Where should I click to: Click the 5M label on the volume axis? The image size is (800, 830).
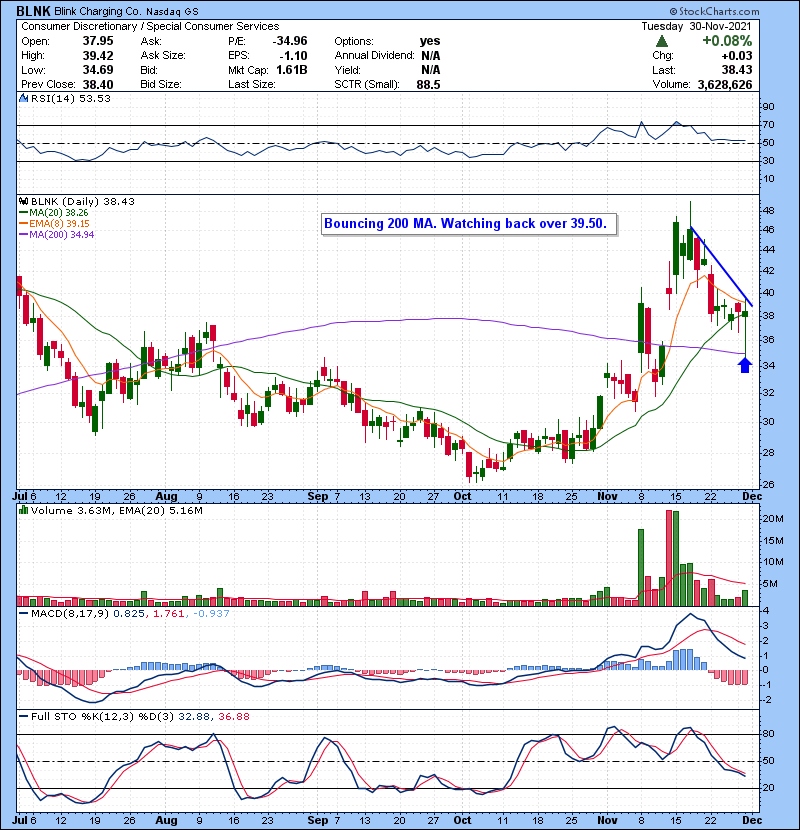coord(770,584)
